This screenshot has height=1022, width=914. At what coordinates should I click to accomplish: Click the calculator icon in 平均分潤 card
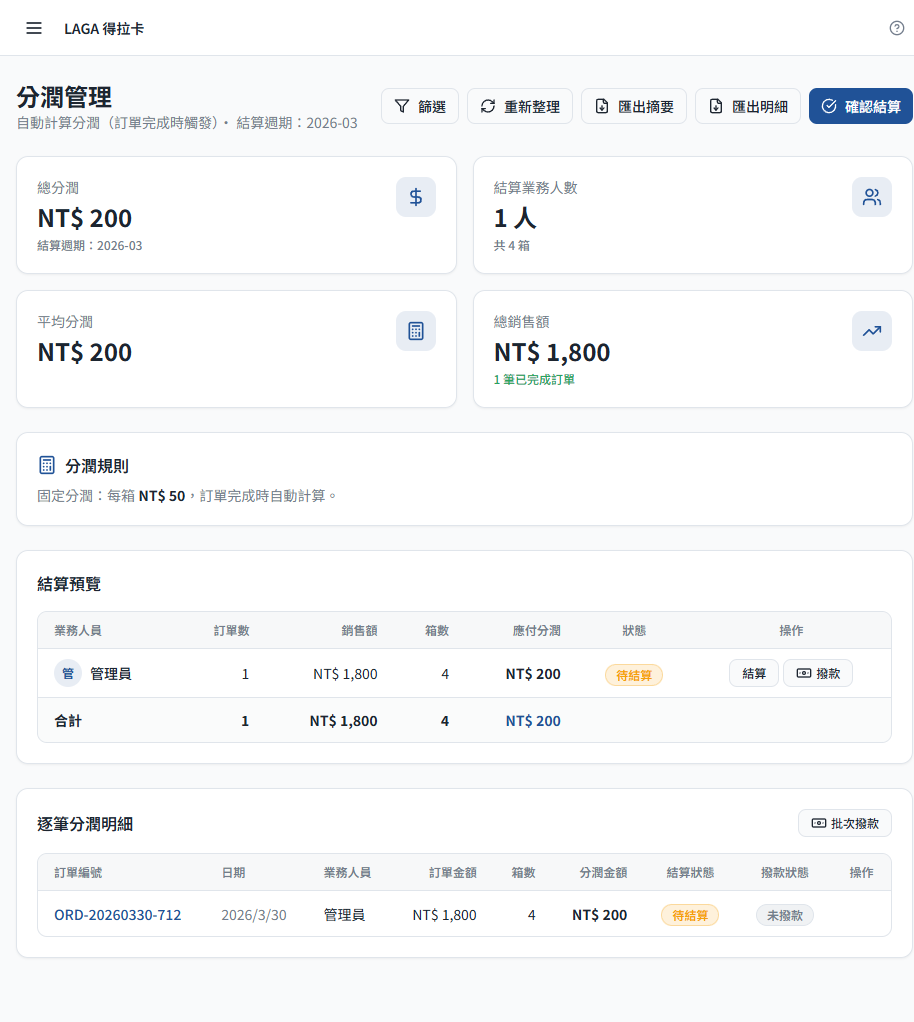click(x=416, y=331)
